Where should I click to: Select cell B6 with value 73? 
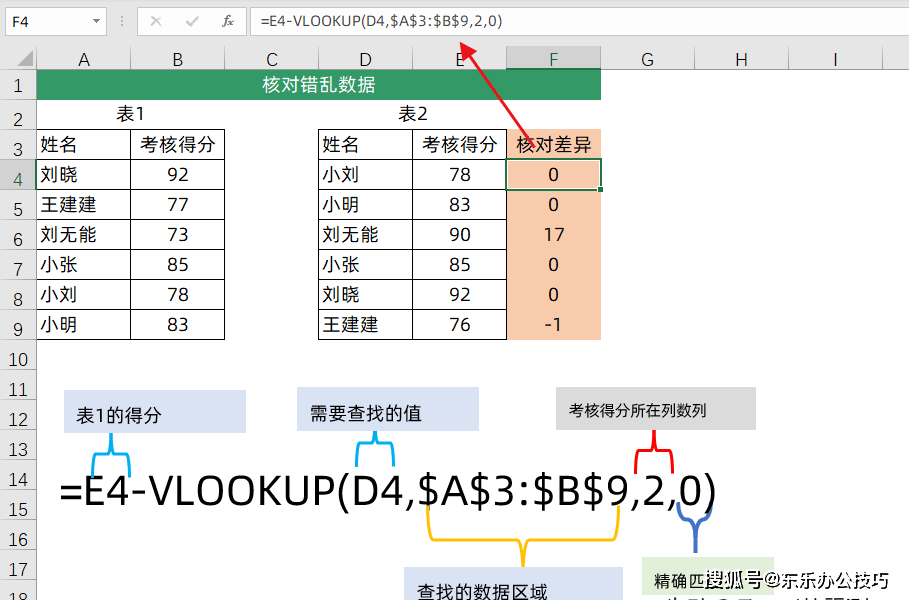(177, 235)
